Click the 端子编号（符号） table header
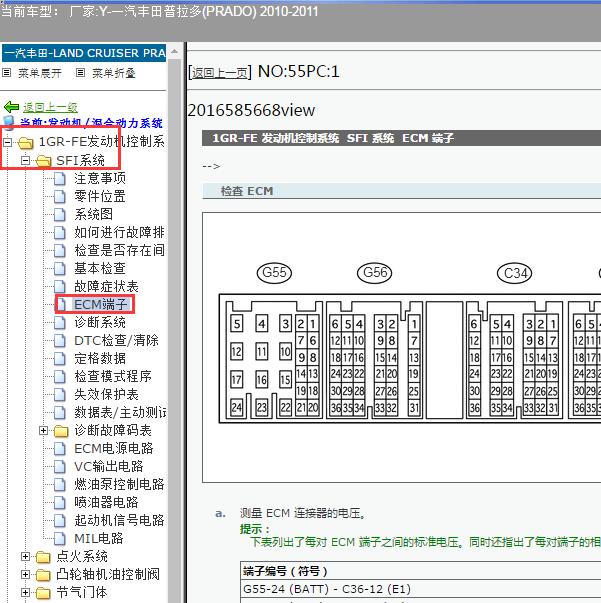Viewport: 601px width, 603px height. click(421, 571)
